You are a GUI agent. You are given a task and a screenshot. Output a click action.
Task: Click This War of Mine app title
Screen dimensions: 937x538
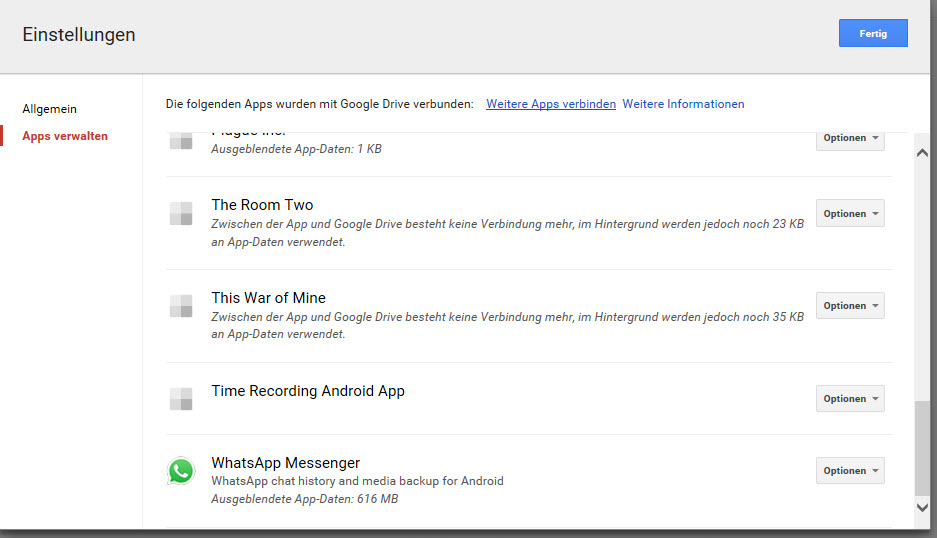(268, 298)
